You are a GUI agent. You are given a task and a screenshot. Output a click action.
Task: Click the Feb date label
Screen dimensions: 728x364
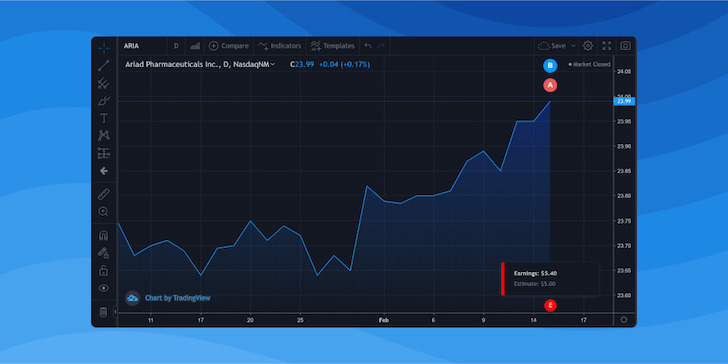tap(384, 320)
